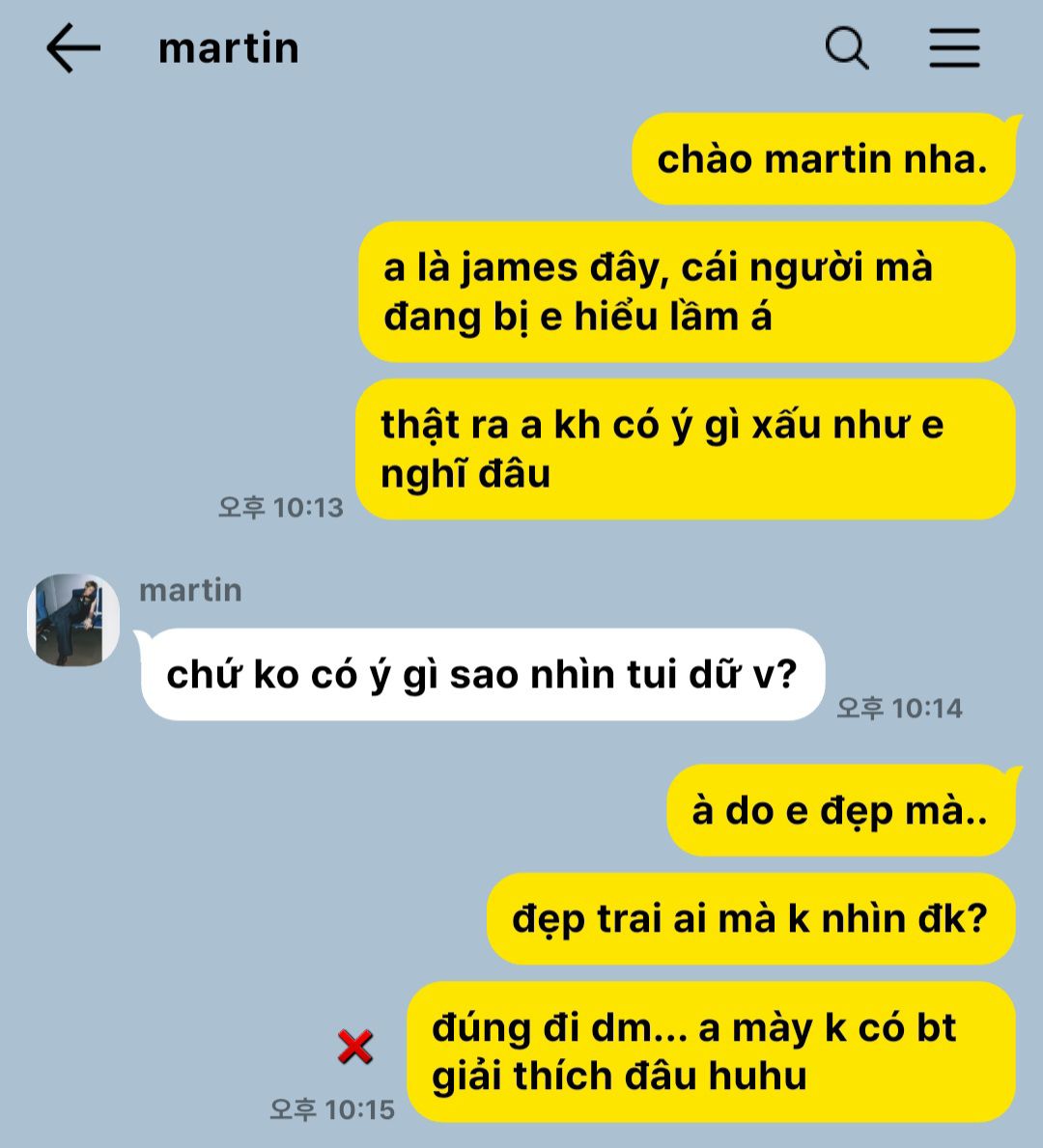Select the 'a là james đây' message bubble
The image size is (1043, 1148).
point(687,292)
